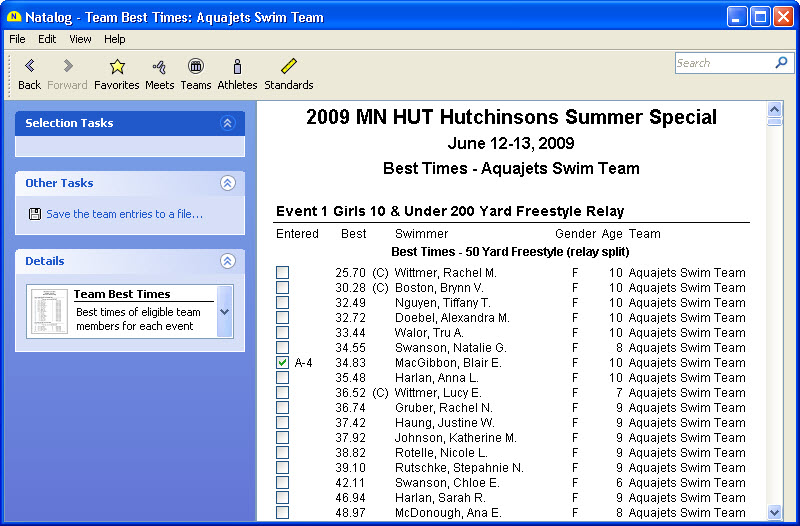
Task: Collapse the Other Tasks panel
Action: (228, 183)
